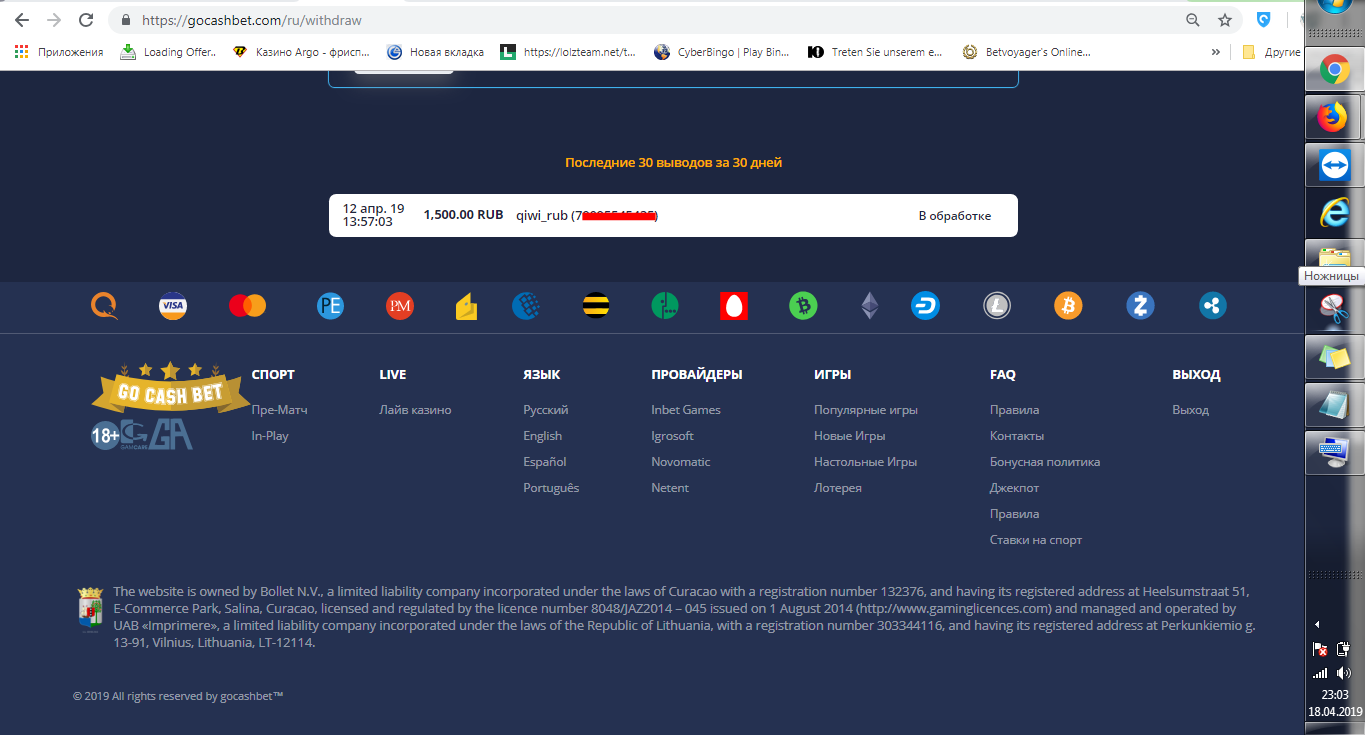Open the Betvoyager's Online bookmark

[x=1027, y=52]
